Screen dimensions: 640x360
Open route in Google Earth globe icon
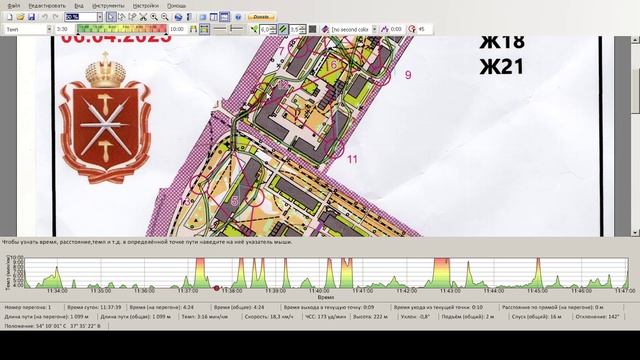point(178,17)
